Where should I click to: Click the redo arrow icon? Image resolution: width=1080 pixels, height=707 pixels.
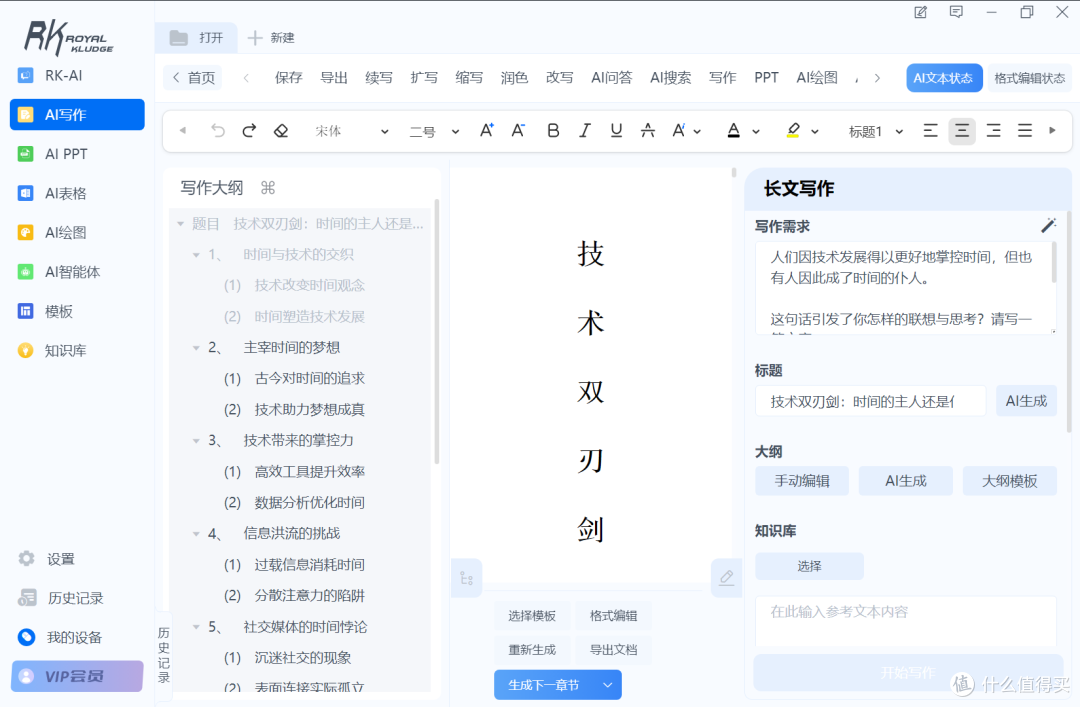[x=249, y=130]
